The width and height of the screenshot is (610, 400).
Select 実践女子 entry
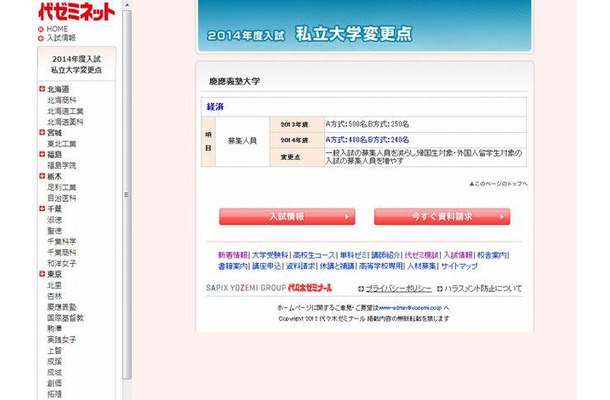[61, 340]
